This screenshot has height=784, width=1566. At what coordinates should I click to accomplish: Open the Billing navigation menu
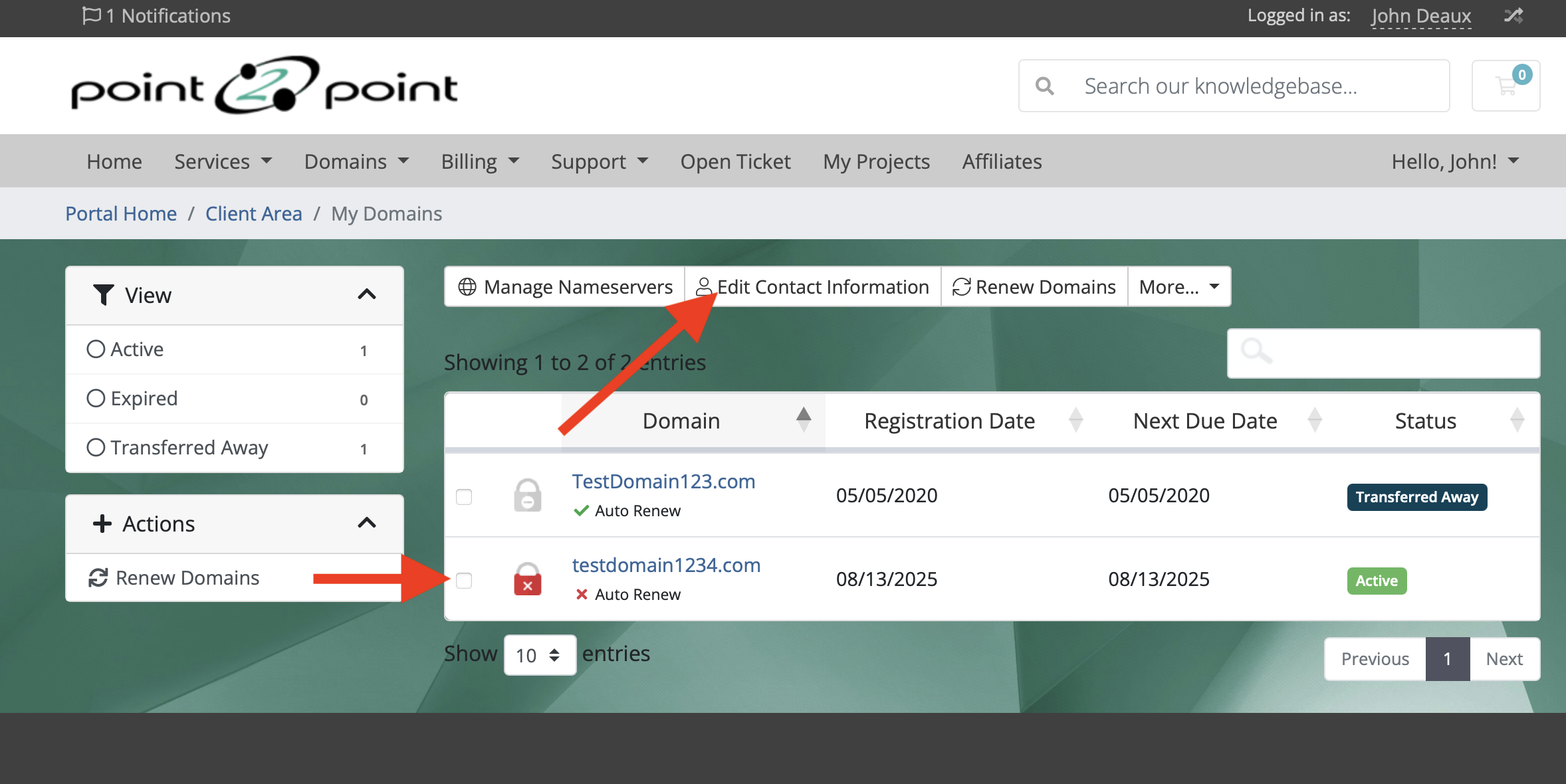(479, 161)
